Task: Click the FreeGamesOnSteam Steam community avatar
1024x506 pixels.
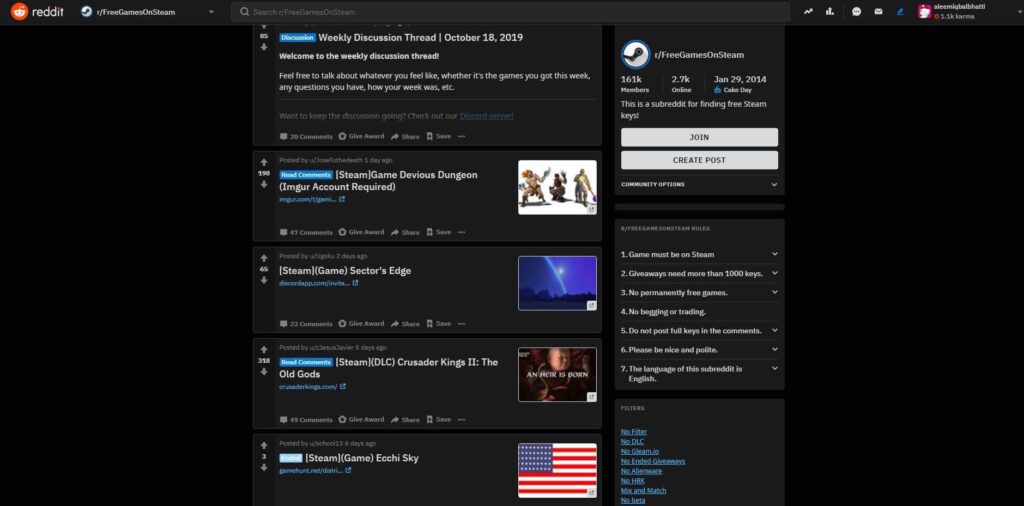Action: (635, 55)
